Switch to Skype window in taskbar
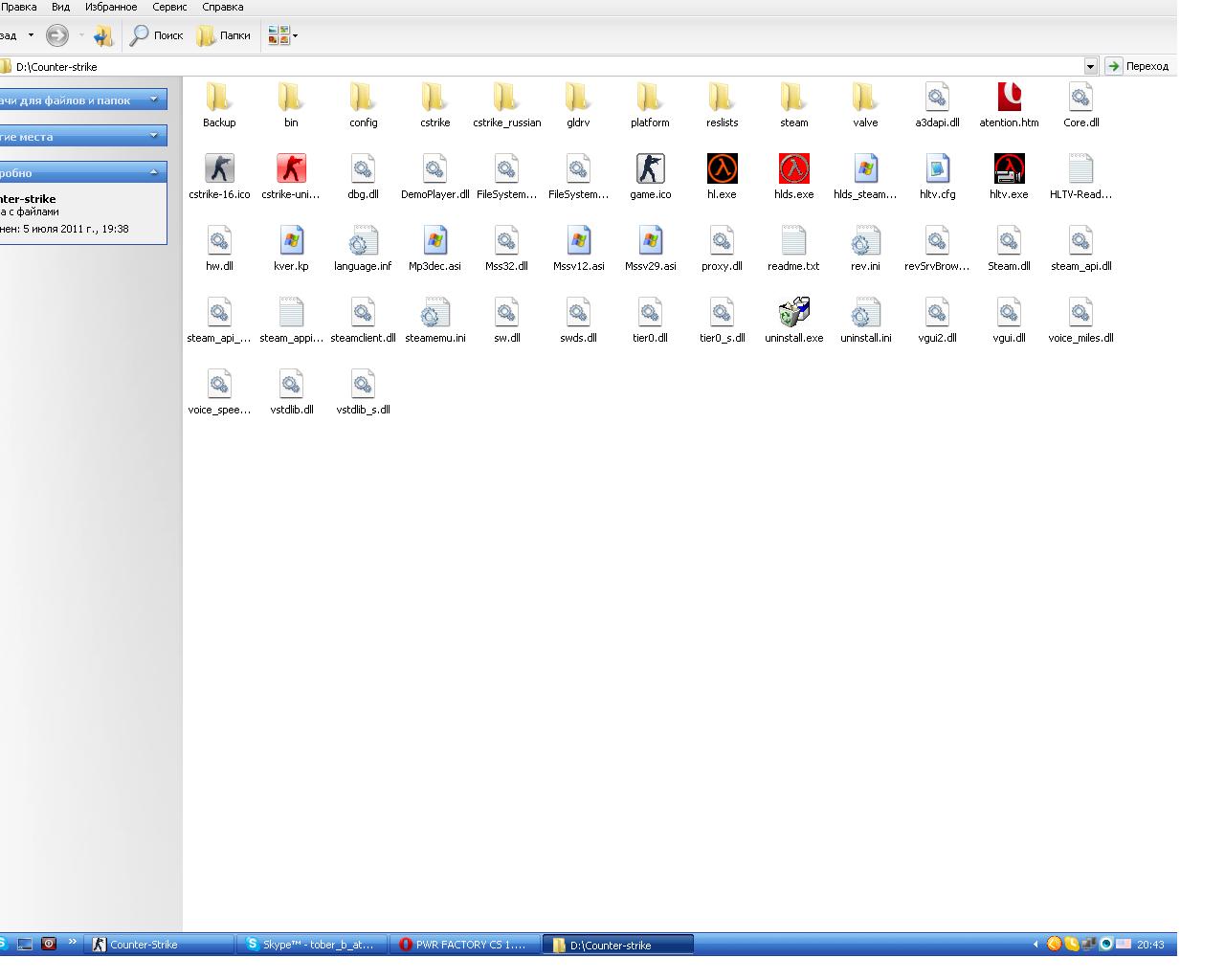 311,945
